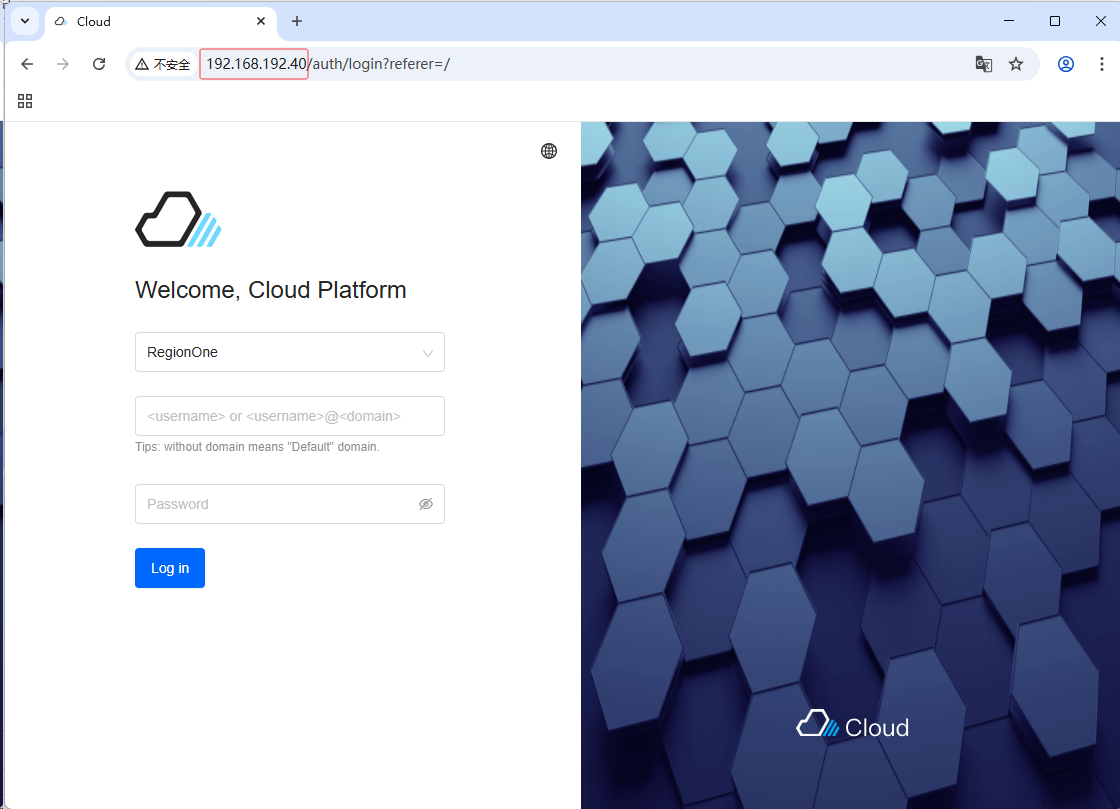
Task: Open the tab search chevron
Action: (25, 21)
